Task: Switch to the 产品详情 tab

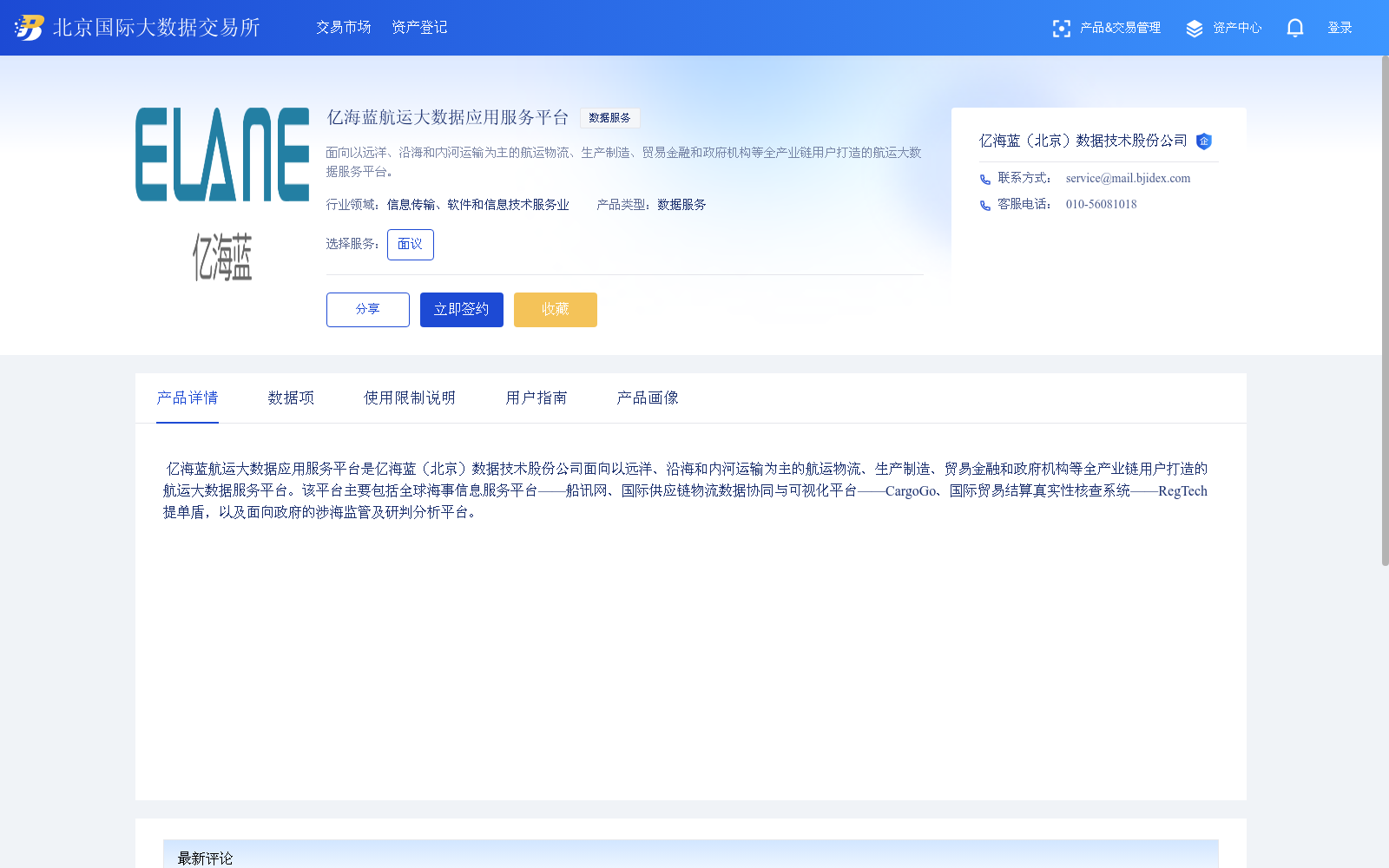Action: (188, 398)
